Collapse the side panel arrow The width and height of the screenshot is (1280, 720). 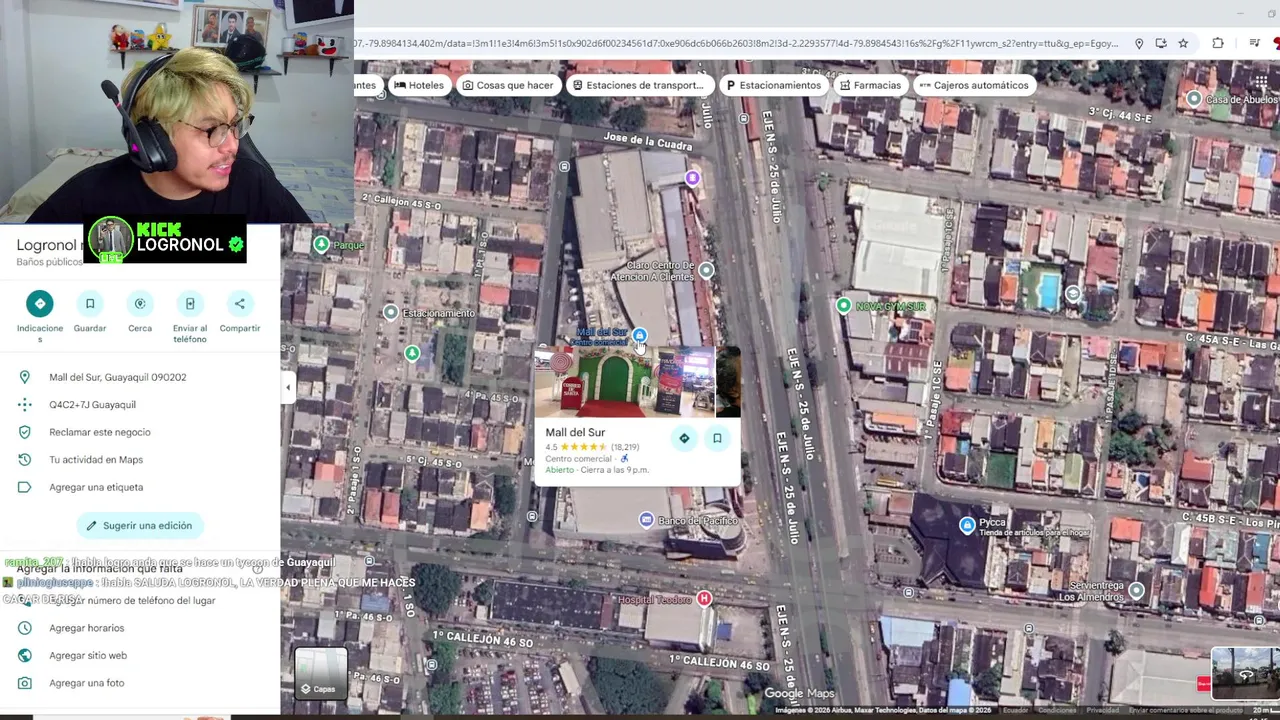[288, 387]
